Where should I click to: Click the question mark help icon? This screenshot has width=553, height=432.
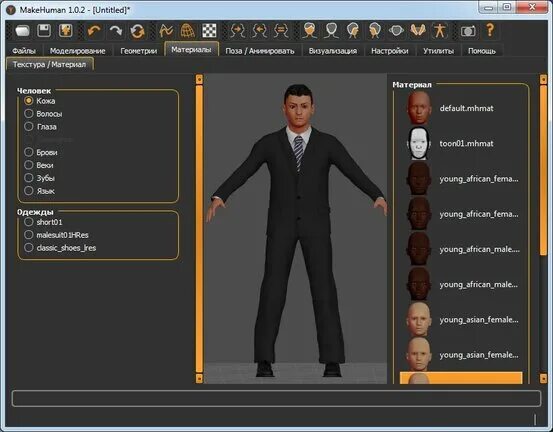(490, 30)
